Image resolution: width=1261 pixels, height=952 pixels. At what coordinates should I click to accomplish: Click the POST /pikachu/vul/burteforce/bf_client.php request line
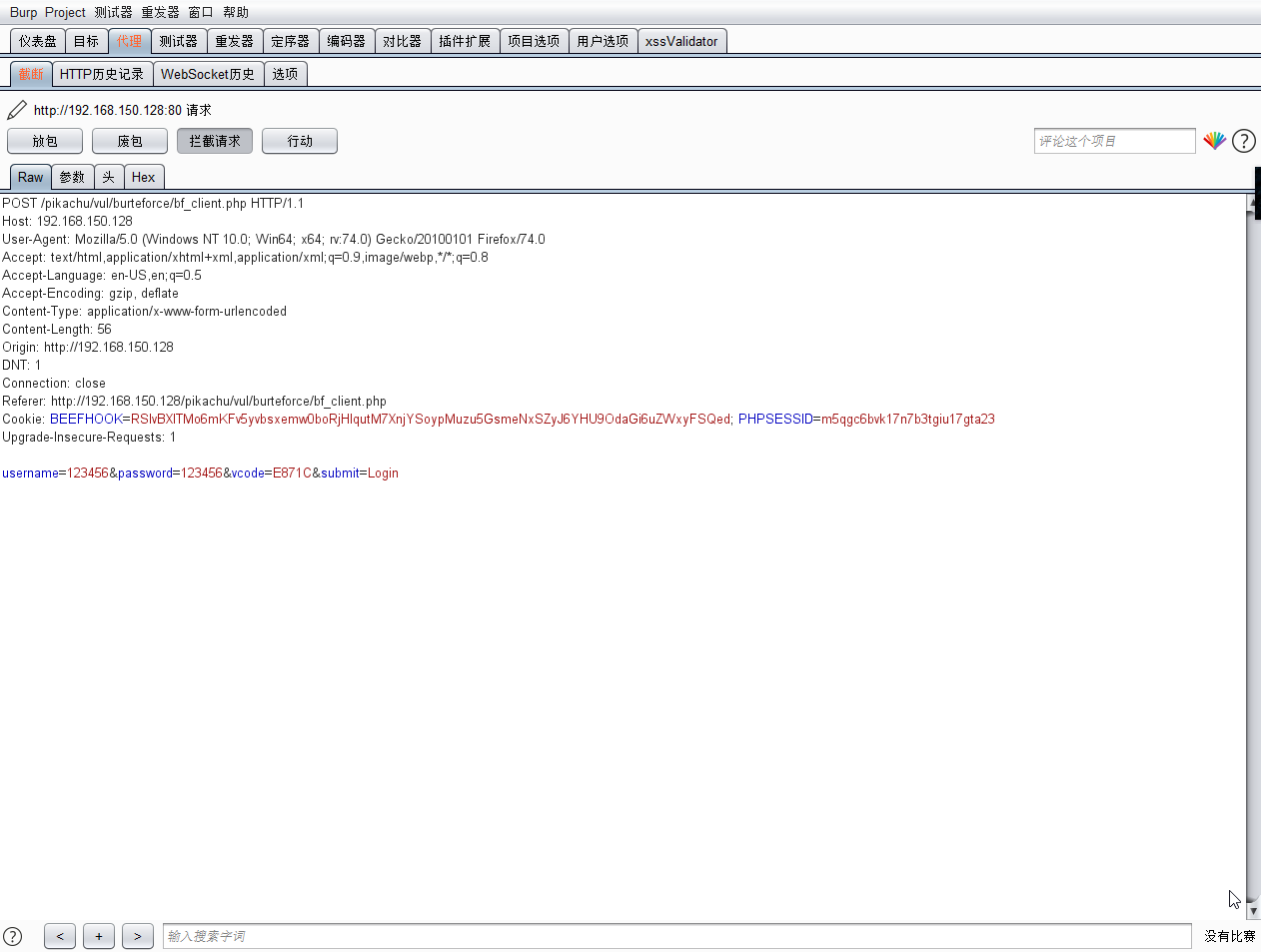pyautogui.click(x=153, y=203)
